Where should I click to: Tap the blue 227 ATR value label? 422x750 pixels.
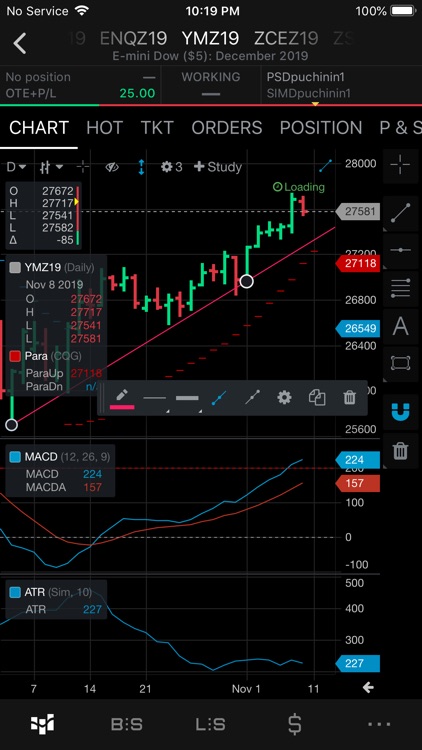pyautogui.click(x=358, y=663)
